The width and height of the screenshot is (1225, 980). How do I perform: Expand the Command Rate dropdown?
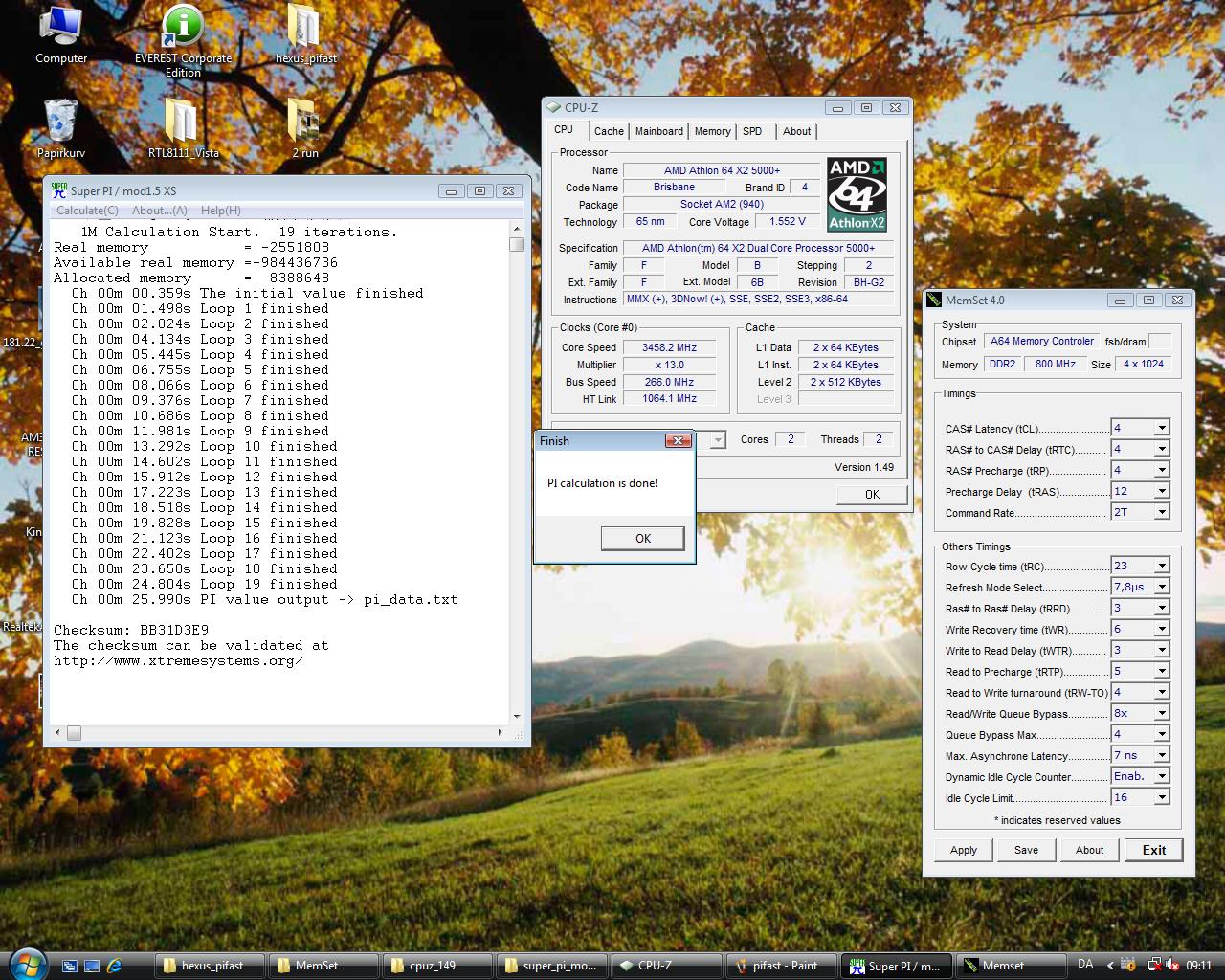click(1161, 512)
